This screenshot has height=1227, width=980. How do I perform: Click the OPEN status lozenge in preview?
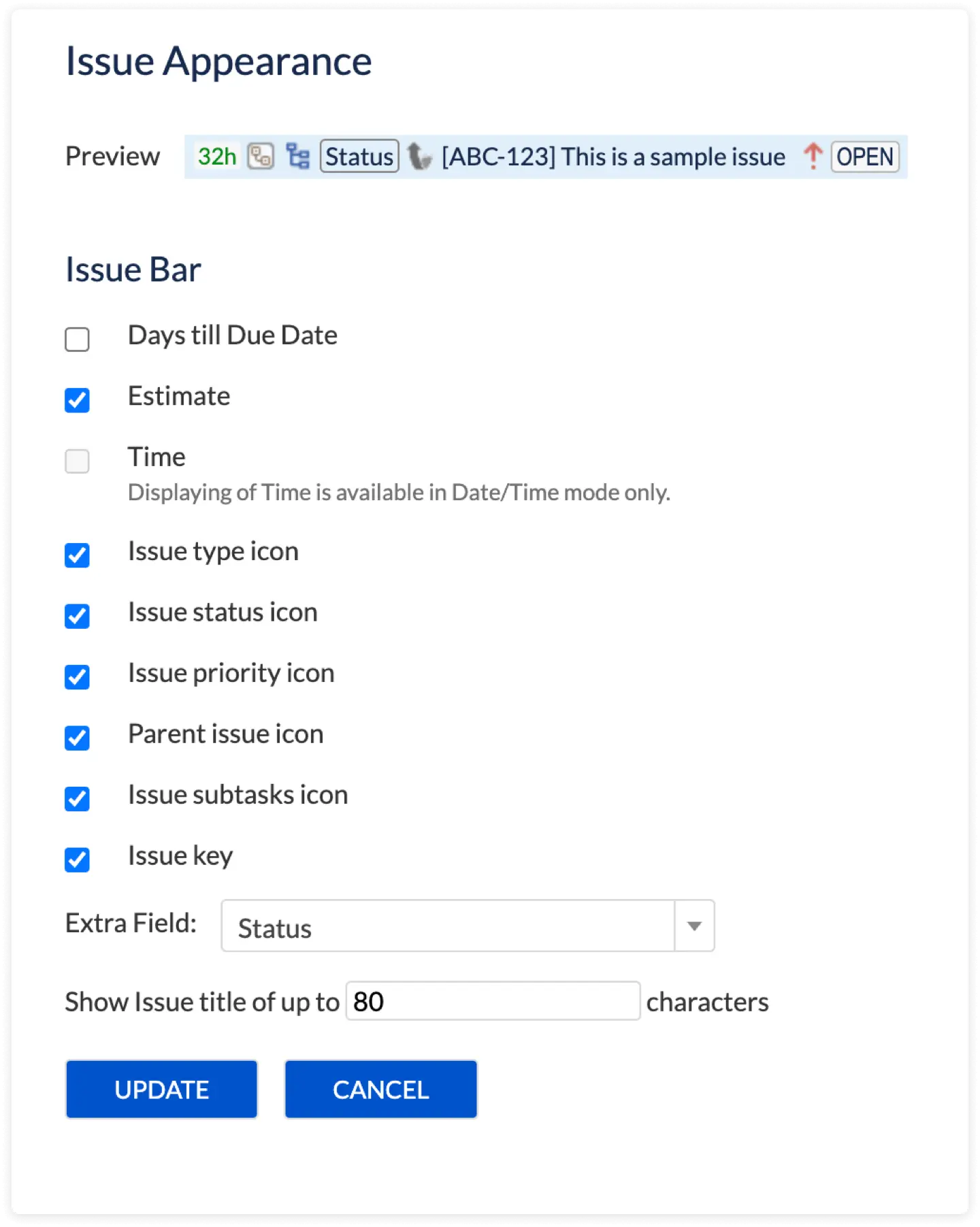tap(864, 157)
